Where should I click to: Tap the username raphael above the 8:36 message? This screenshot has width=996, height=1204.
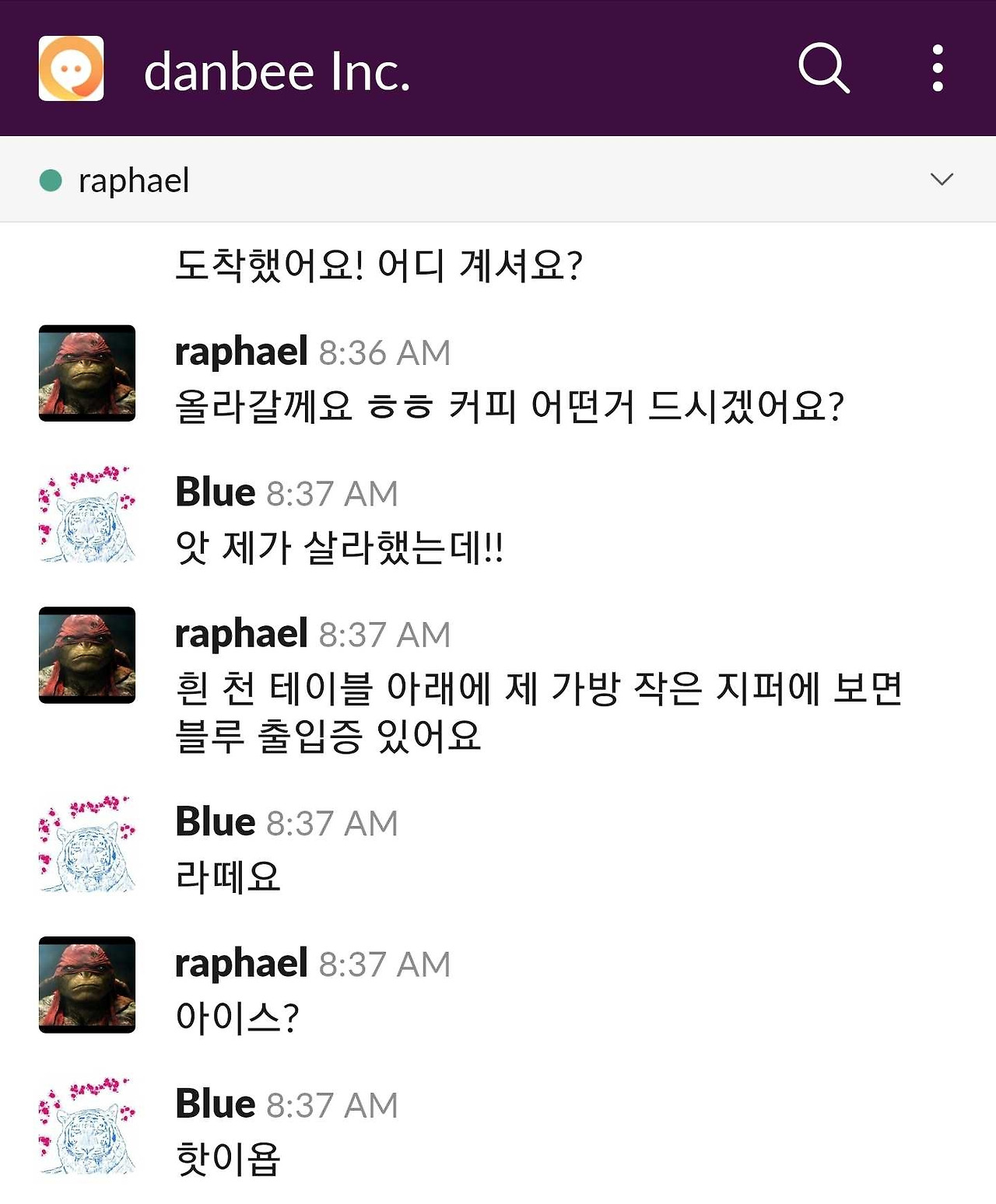pyautogui.click(x=239, y=351)
